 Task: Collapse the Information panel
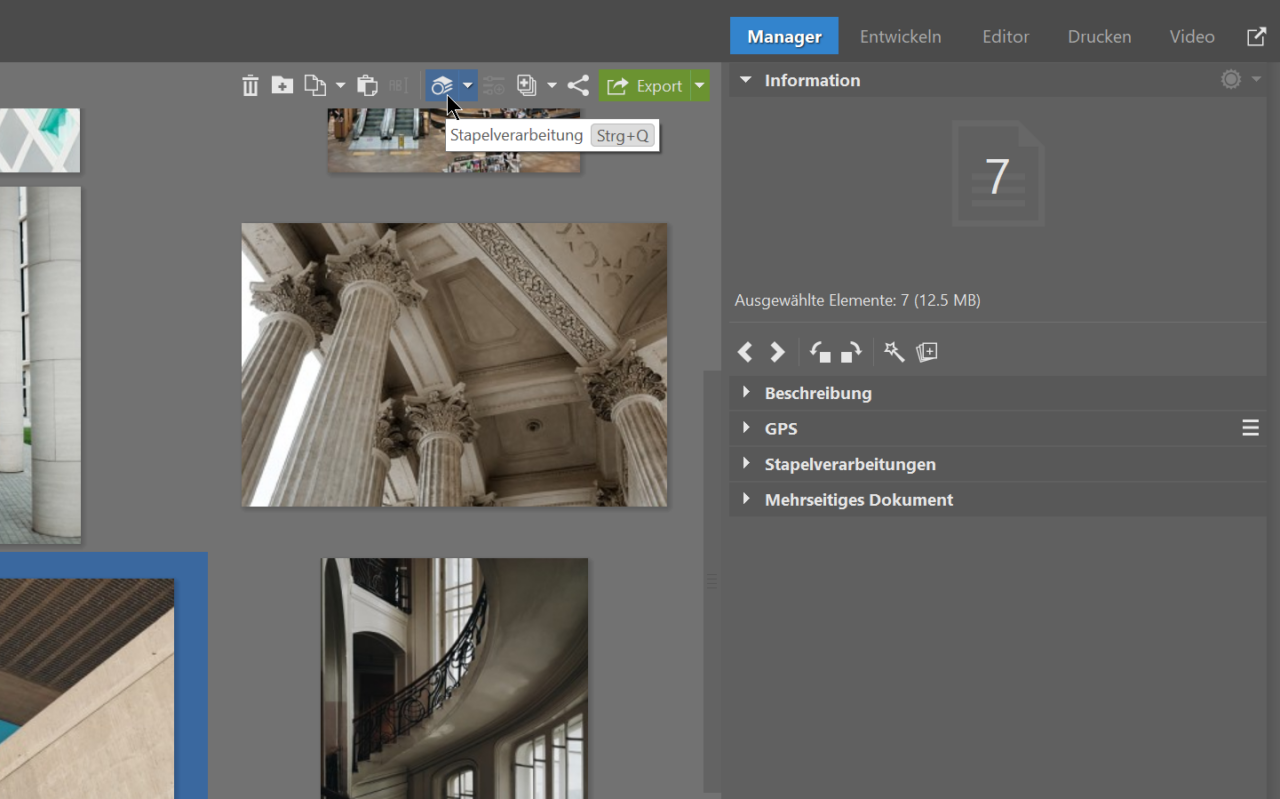(746, 80)
